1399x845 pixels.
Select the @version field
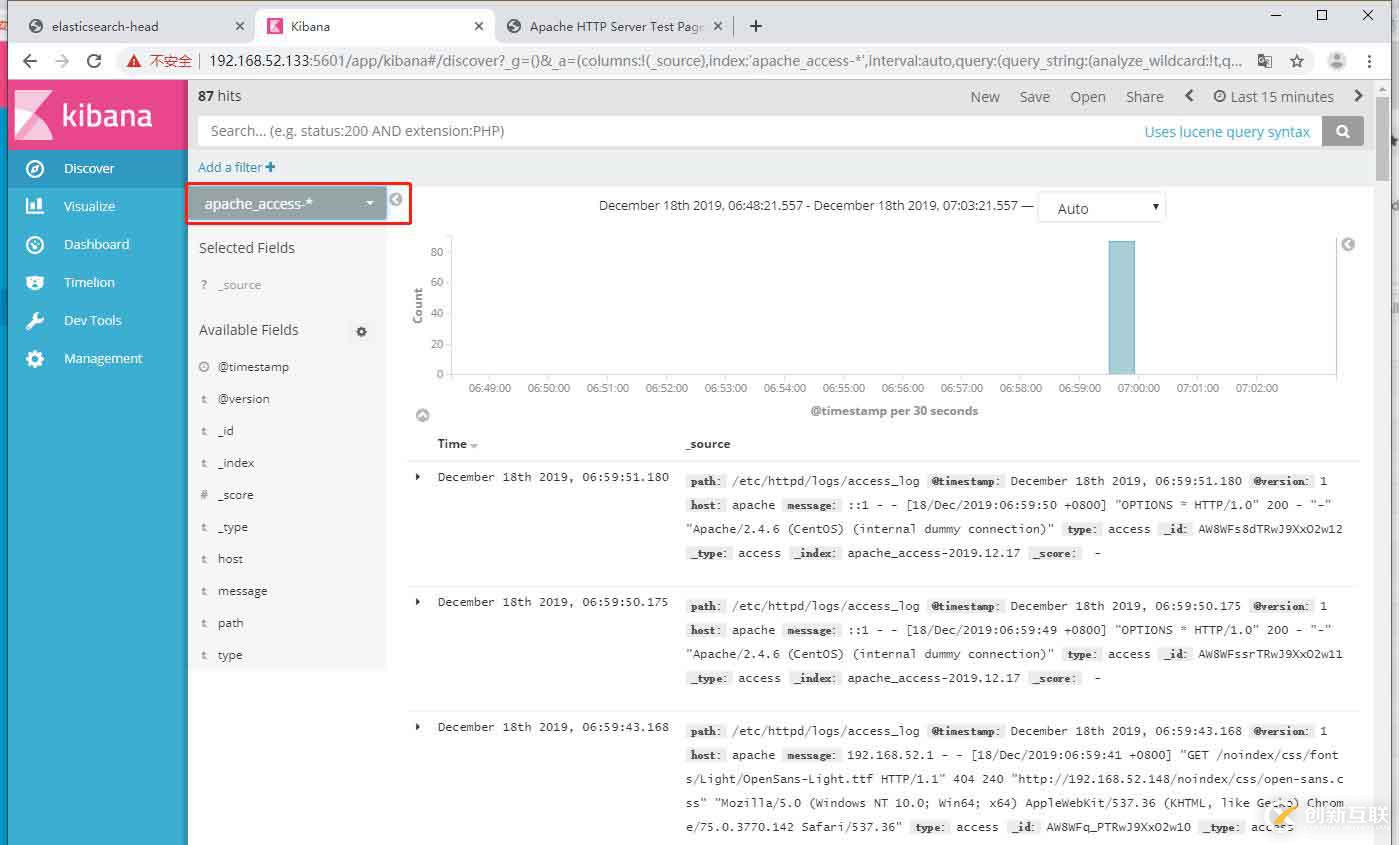pos(243,399)
